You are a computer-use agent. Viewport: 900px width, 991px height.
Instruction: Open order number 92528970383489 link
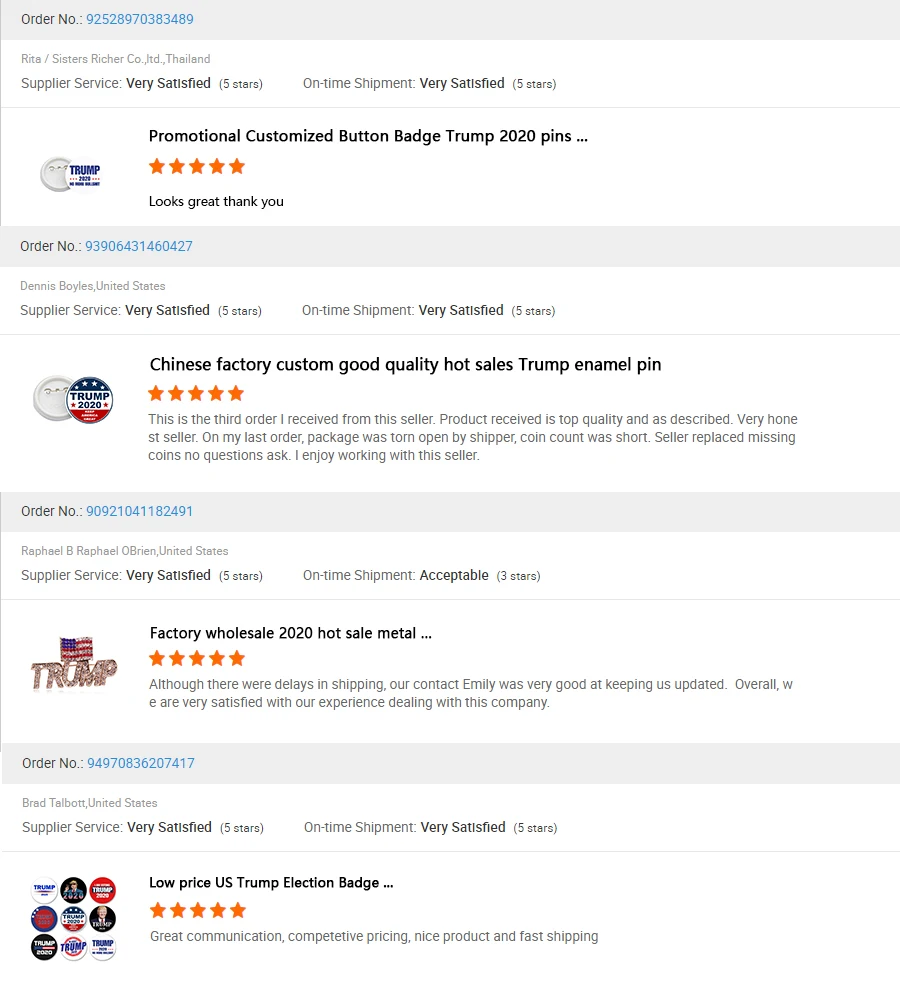[139, 19]
